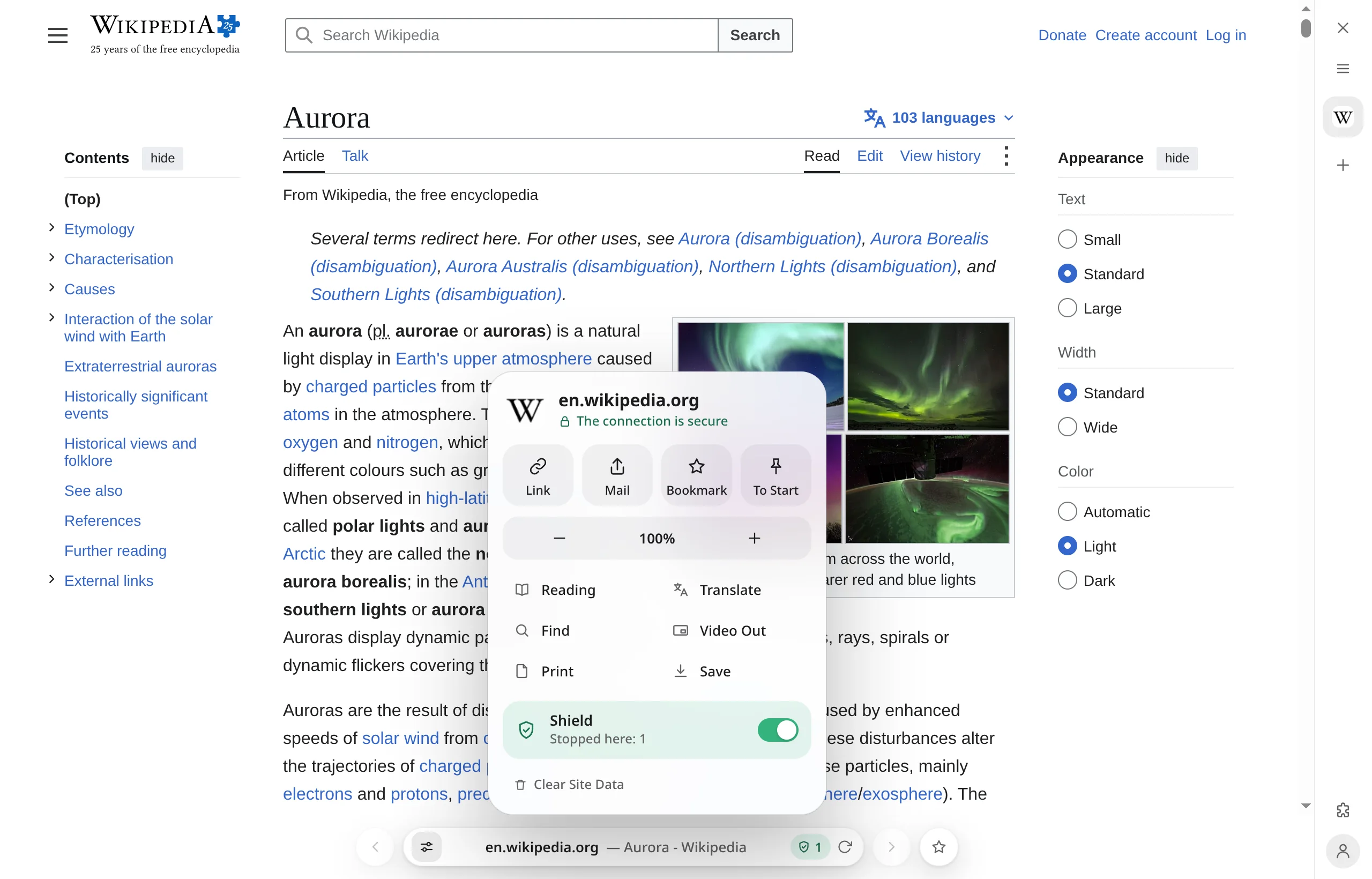Select the Read tab
The image size is (1372, 879).
pyautogui.click(x=821, y=156)
